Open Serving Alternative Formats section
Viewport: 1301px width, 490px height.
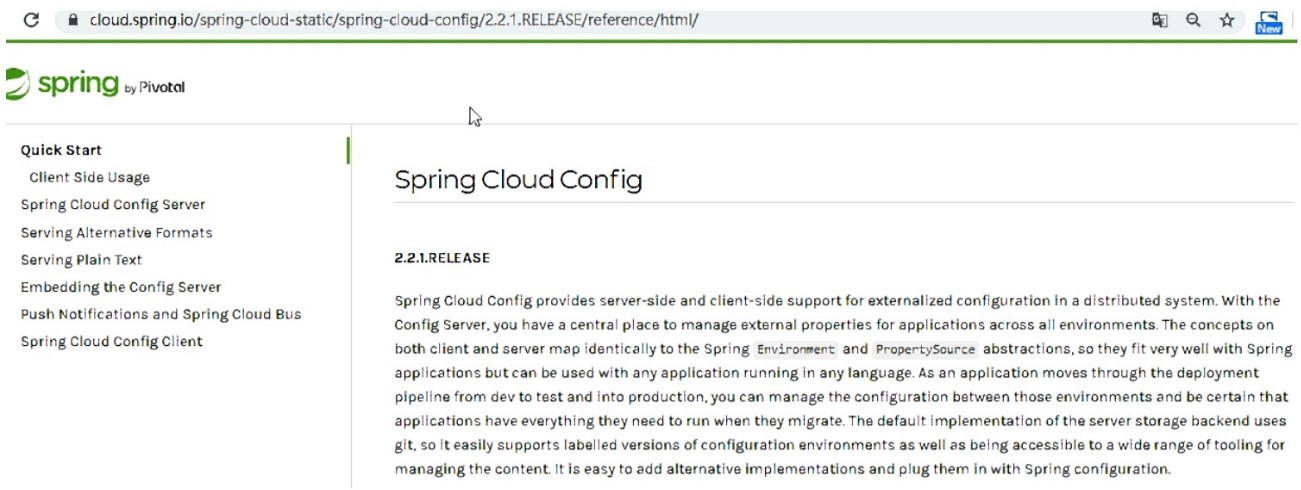pos(116,232)
